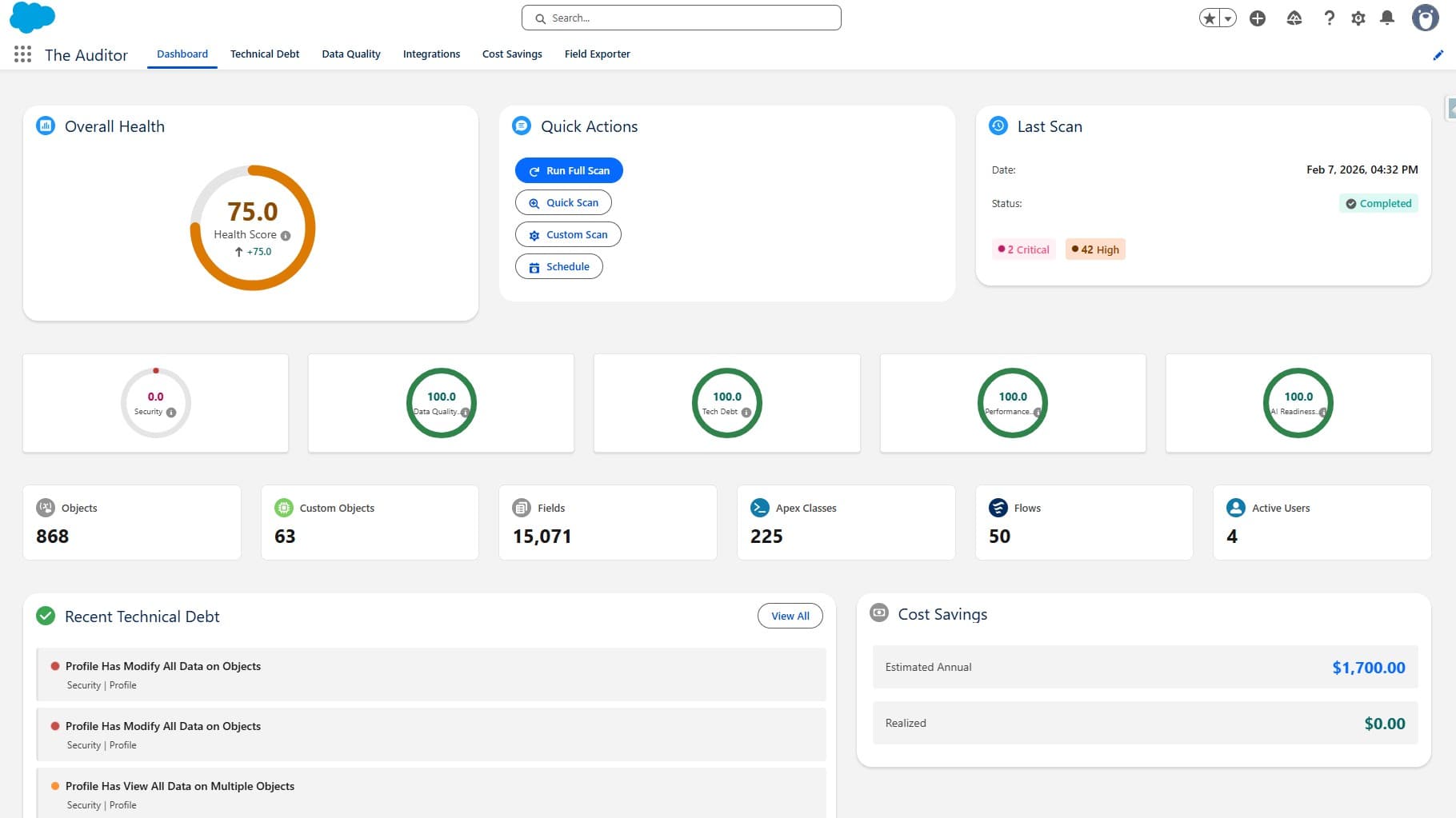Open the Help question mark icon
This screenshot has height=818, width=1456.
coord(1329,18)
